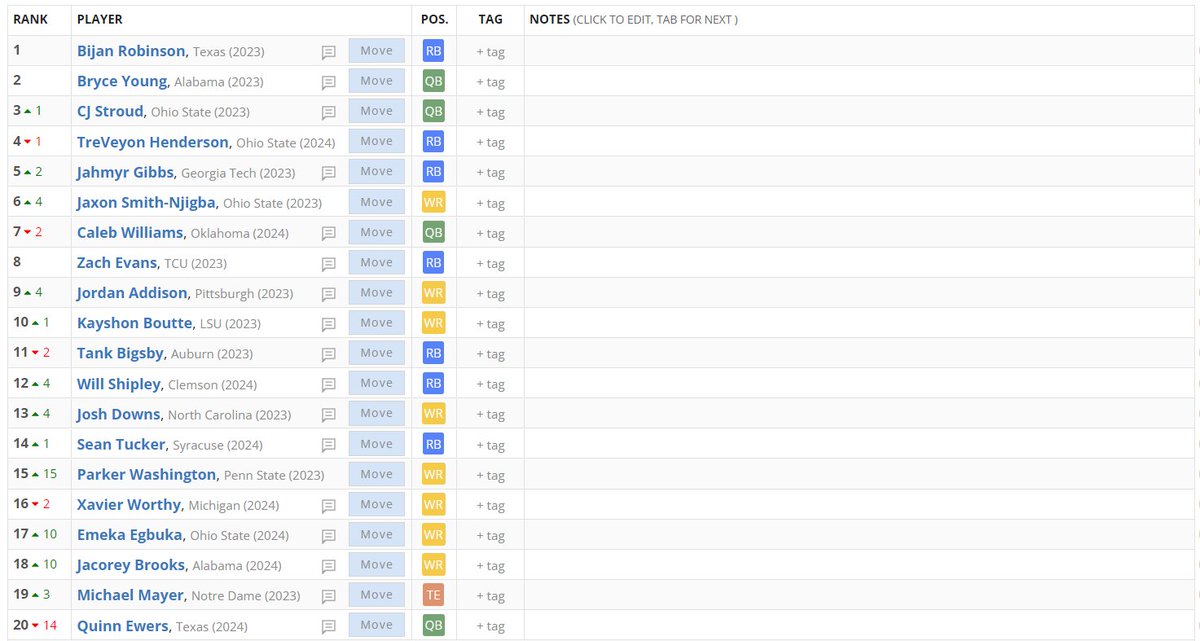This screenshot has width=1200, height=641.
Task: Click QB position badge for Bryce Young
Action: [x=433, y=81]
